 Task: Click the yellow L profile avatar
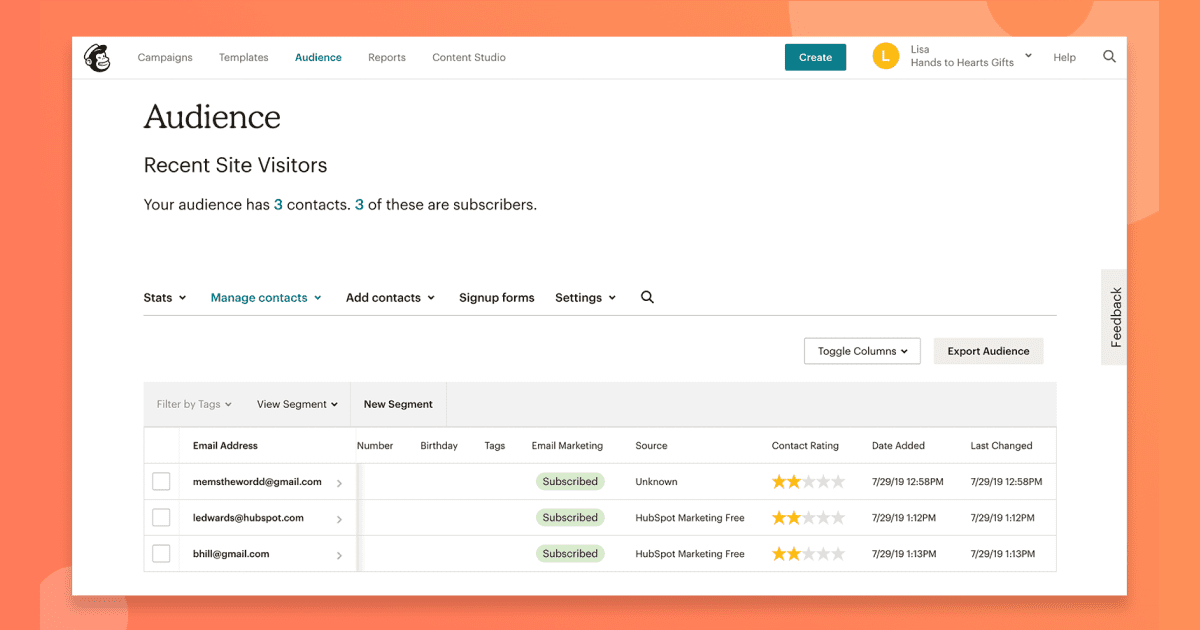click(886, 56)
